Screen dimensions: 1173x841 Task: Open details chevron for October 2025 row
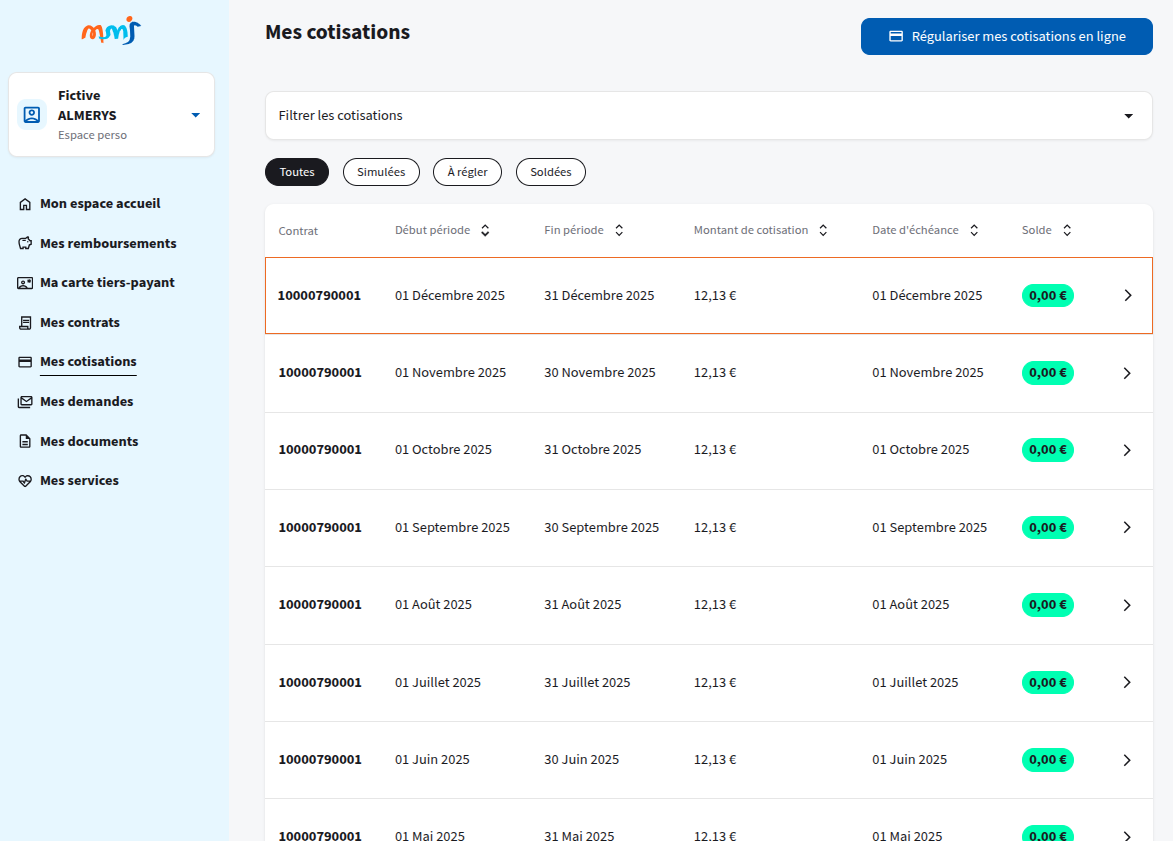pyautogui.click(x=1127, y=450)
